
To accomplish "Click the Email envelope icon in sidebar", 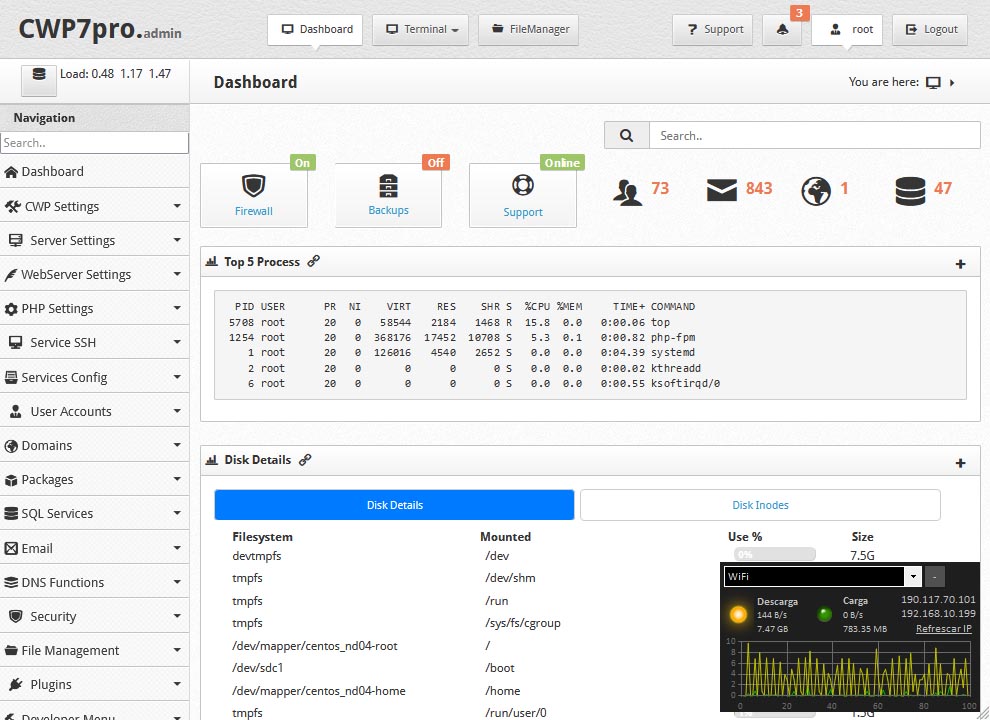I will (11, 548).
